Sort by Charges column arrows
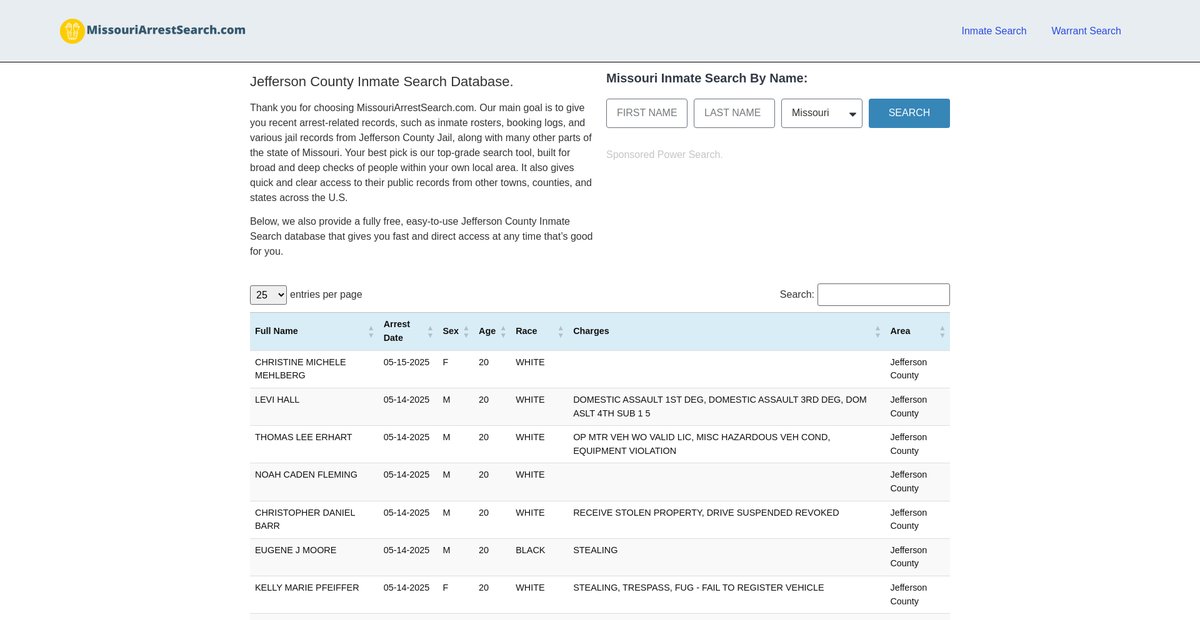This screenshot has height=620, width=1200. tap(877, 331)
